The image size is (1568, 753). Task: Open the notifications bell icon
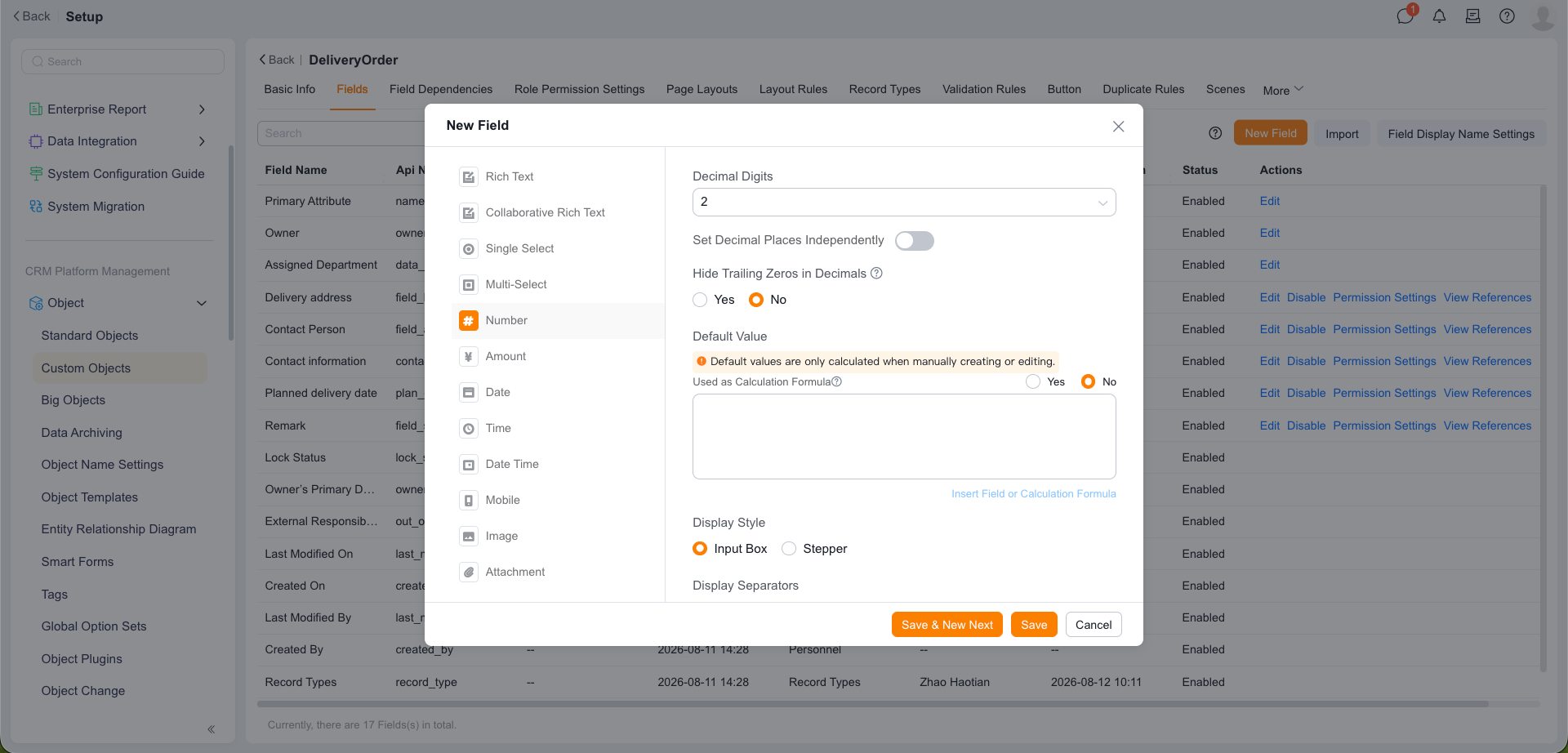click(x=1439, y=16)
